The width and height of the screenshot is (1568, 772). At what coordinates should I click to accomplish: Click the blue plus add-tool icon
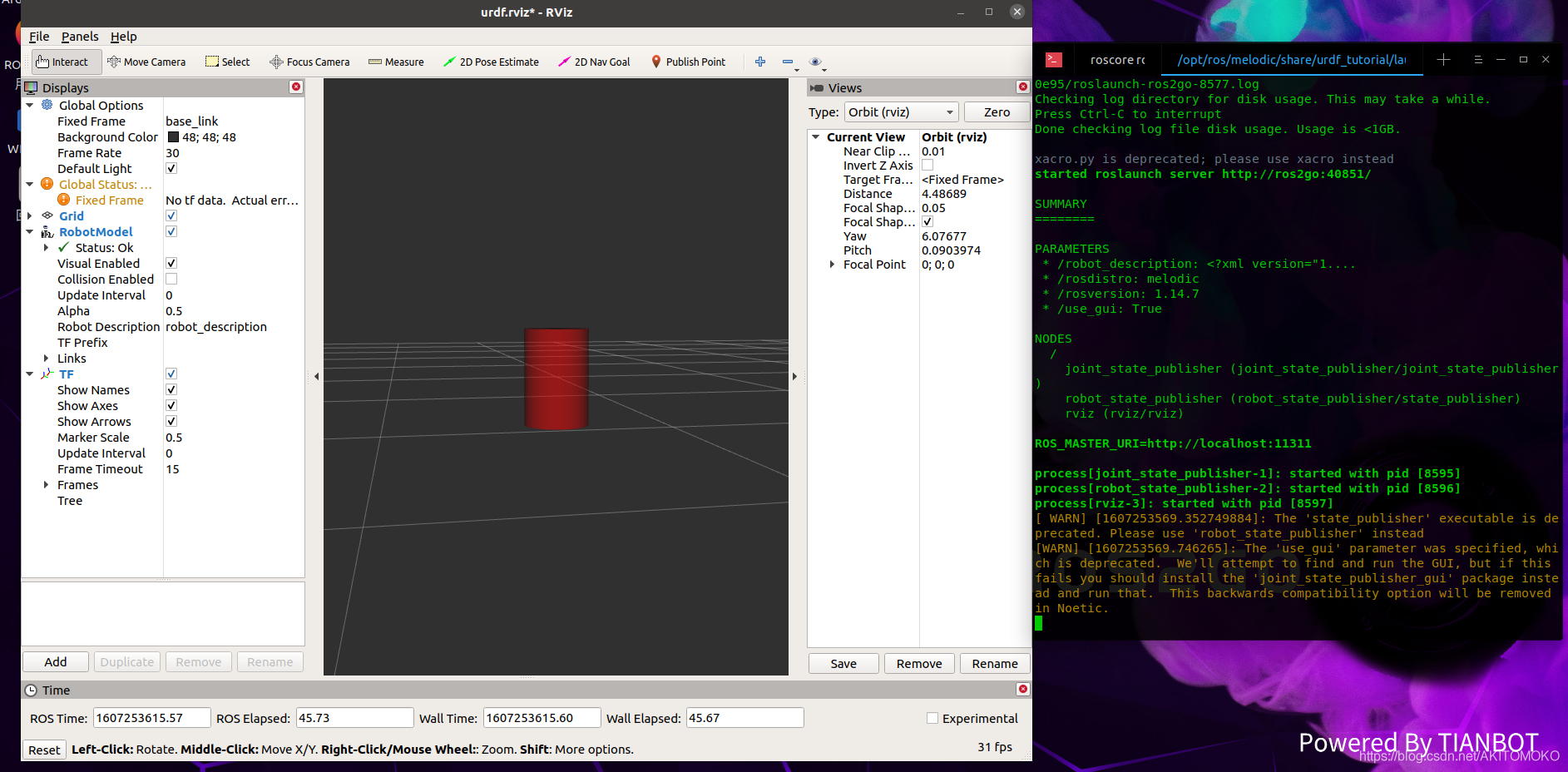tap(760, 62)
